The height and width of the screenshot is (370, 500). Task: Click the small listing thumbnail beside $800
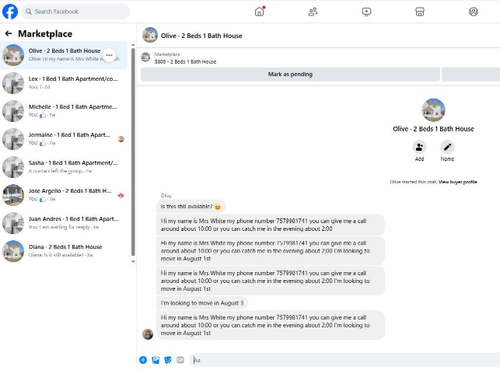[x=146, y=57]
